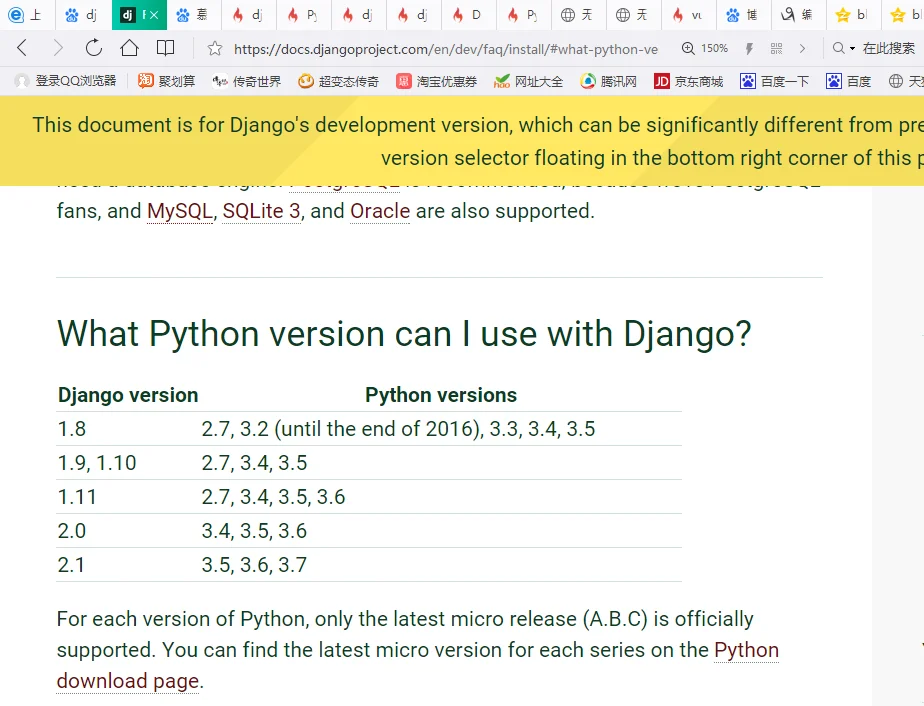Expand more address bar tools chevron

pyautogui.click(x=802, y=48)
